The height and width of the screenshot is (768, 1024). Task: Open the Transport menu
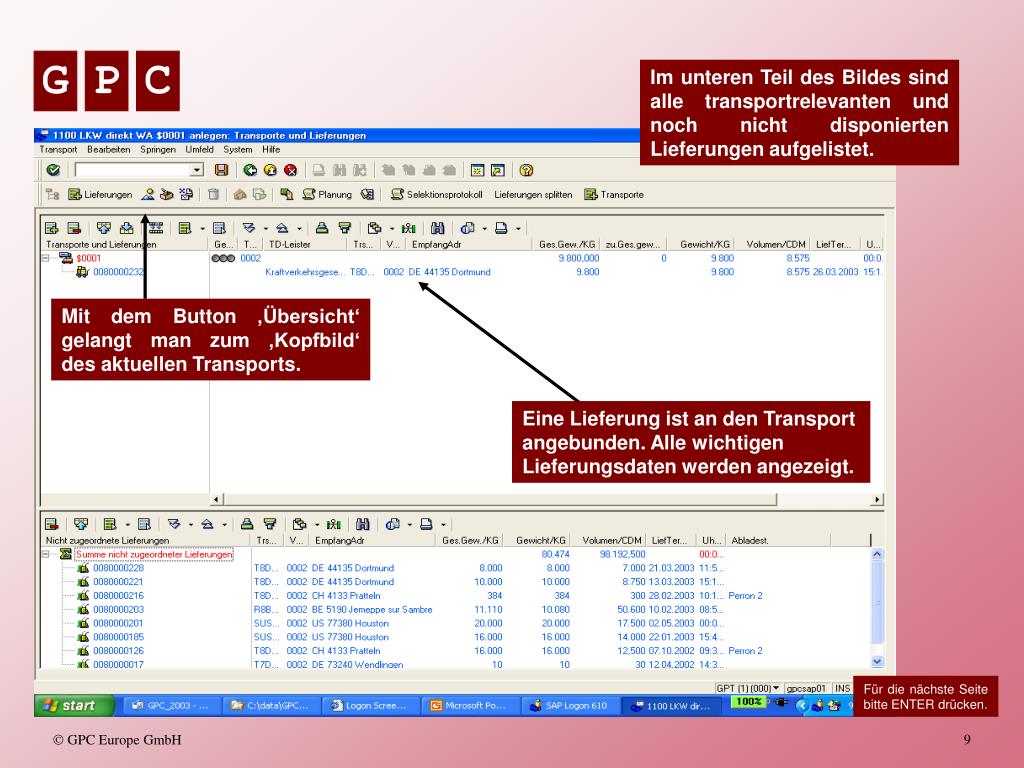point(58,150)
